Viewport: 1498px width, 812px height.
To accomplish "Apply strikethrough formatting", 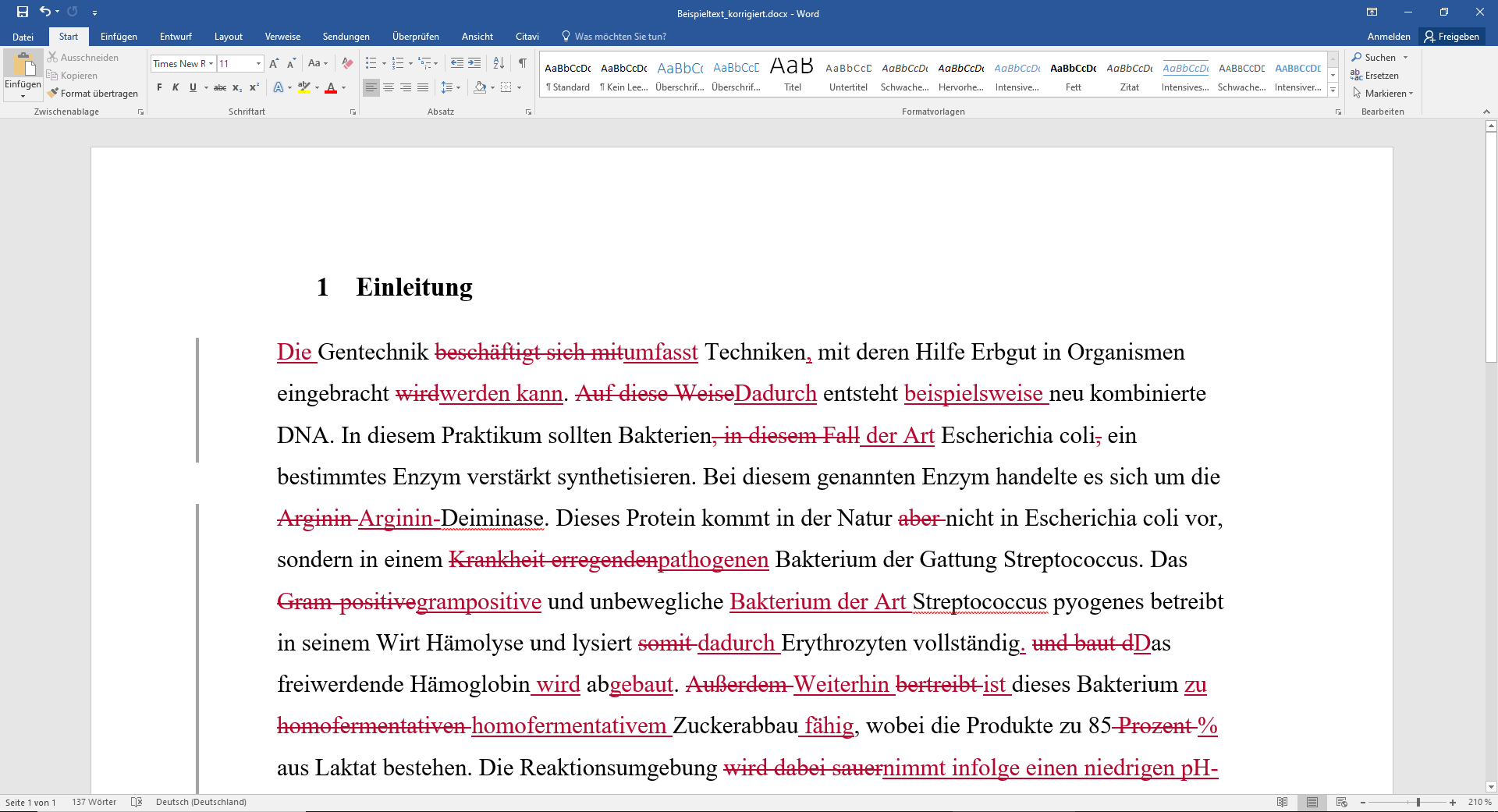I will point(219,87).
